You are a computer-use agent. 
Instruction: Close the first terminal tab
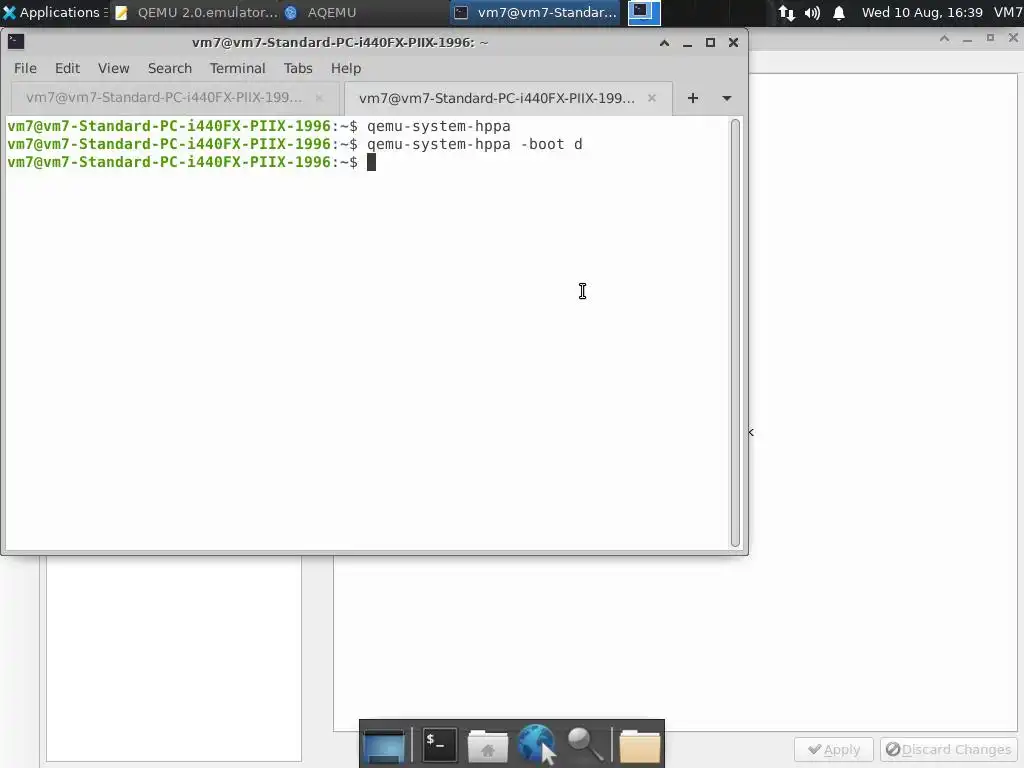point(319,98)
